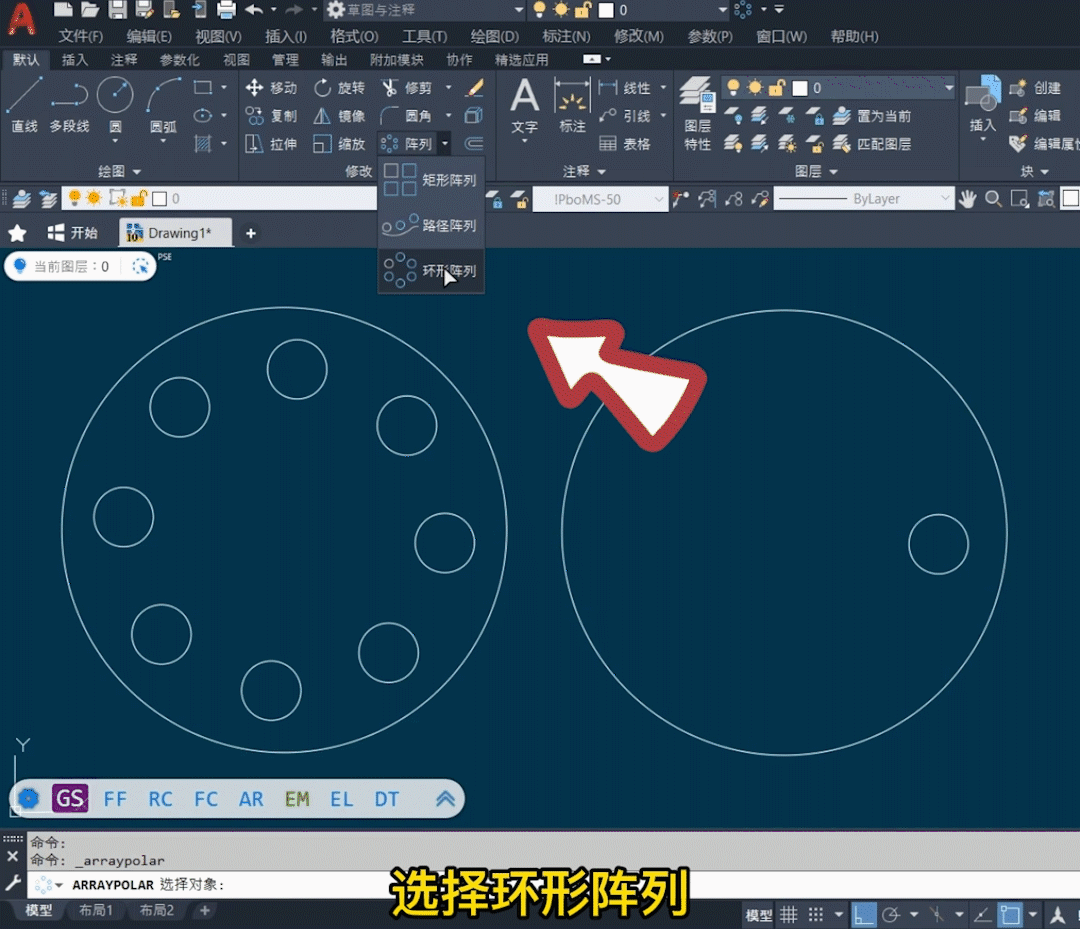
Task: Click the DT shortcut button
Action: (386, 799)
